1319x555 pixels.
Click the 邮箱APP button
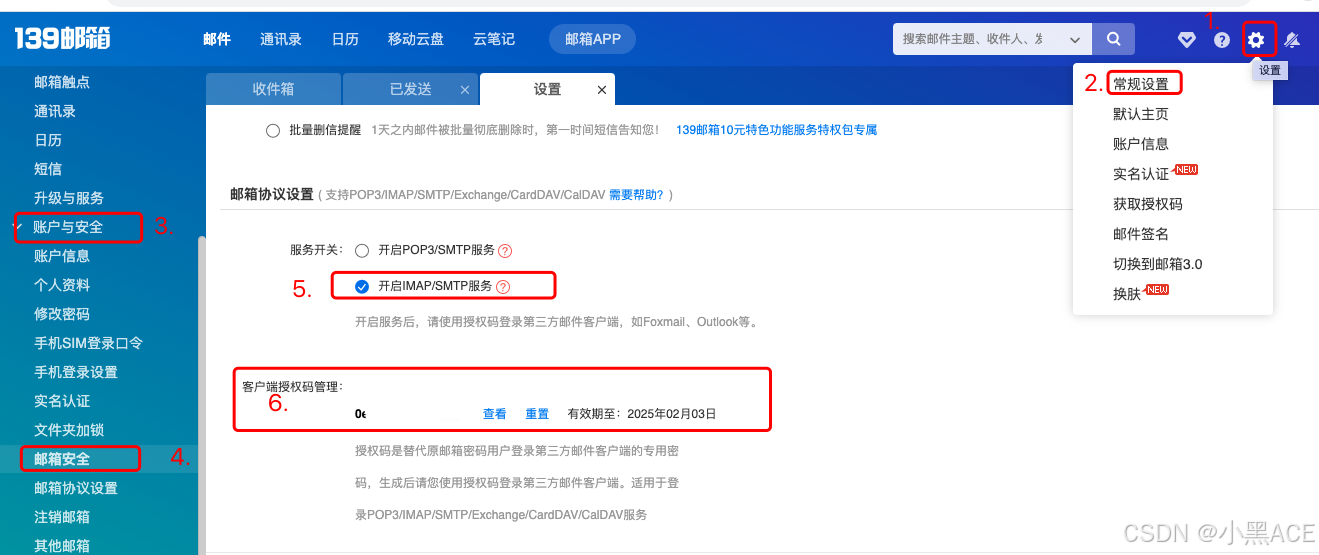pyautogui.click(x=593, y=39)
